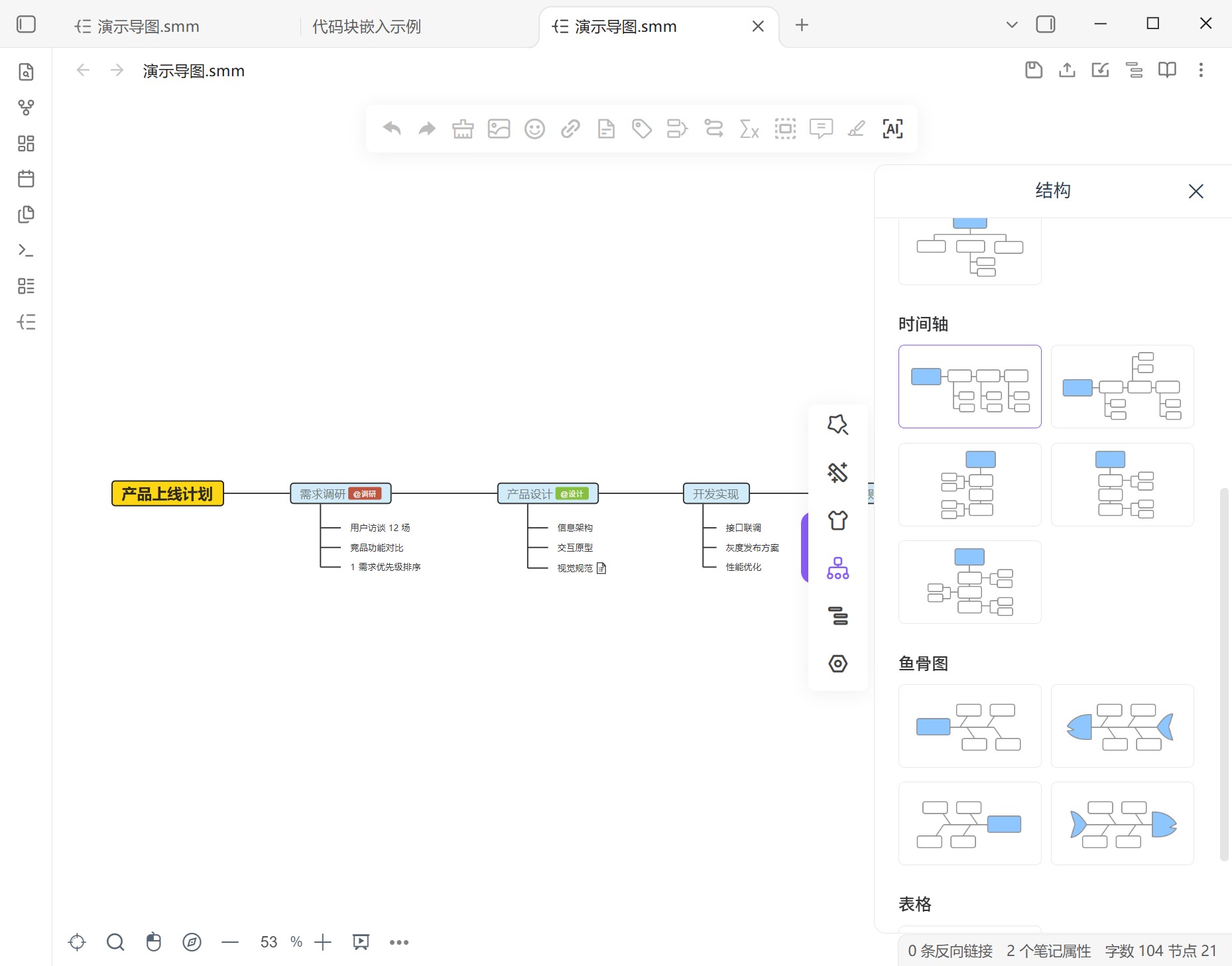Open the image insert tool
The height and width of the screenshot is (966, 1232).
pyautogui.click(x=499, y=128)
